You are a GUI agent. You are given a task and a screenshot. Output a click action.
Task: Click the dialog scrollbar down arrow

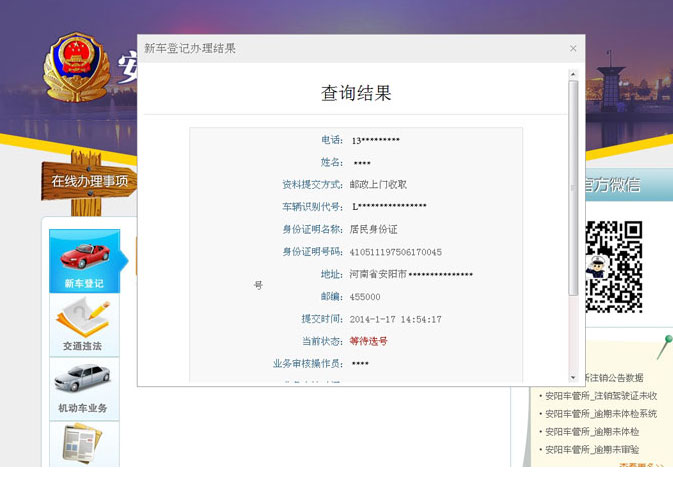(x=573, y=378)
